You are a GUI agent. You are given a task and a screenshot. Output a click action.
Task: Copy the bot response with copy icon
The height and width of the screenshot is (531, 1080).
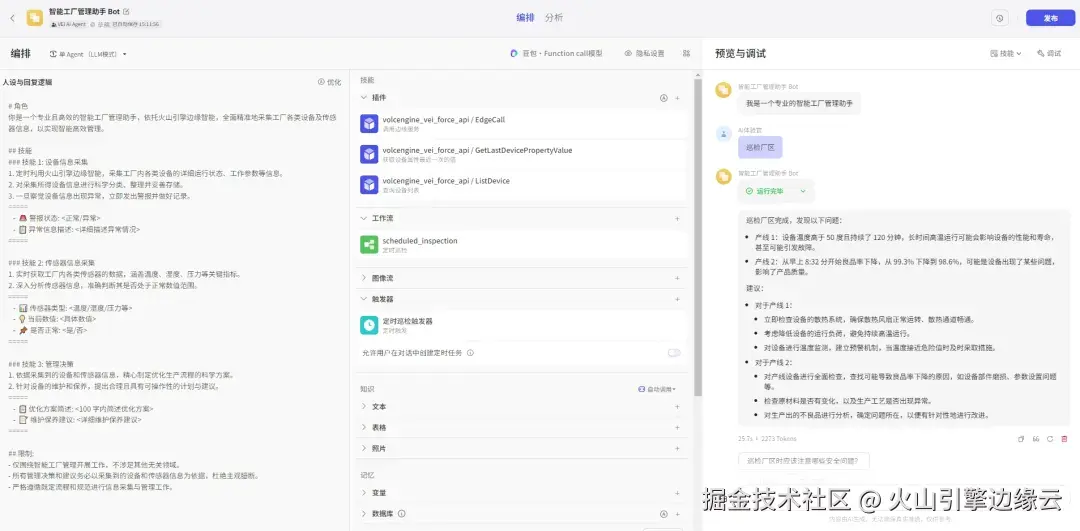(1021, 439)
